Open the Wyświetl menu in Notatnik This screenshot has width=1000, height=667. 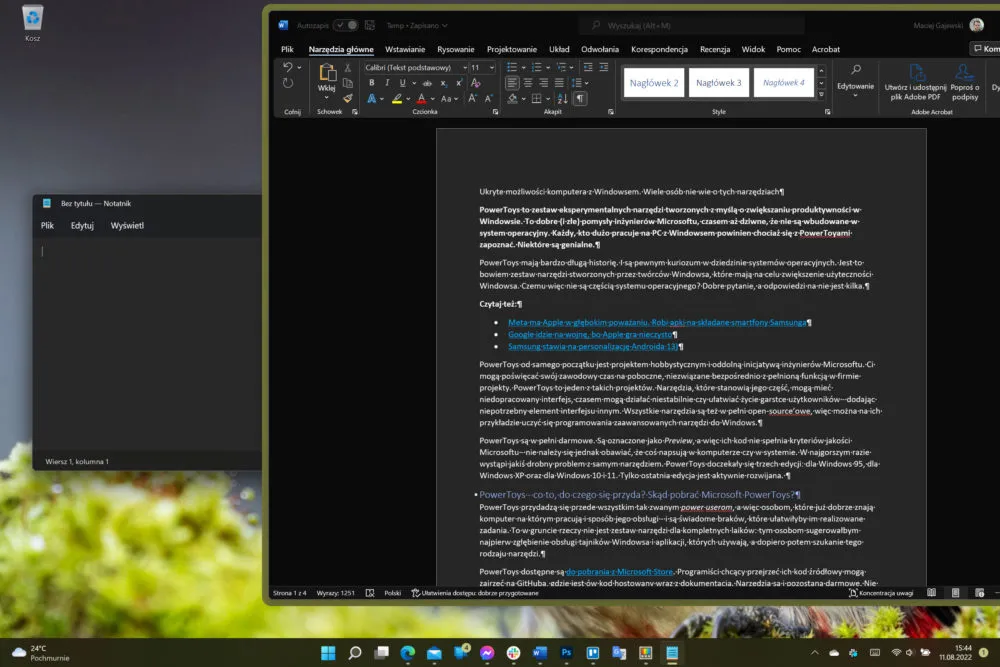(127, 225)
